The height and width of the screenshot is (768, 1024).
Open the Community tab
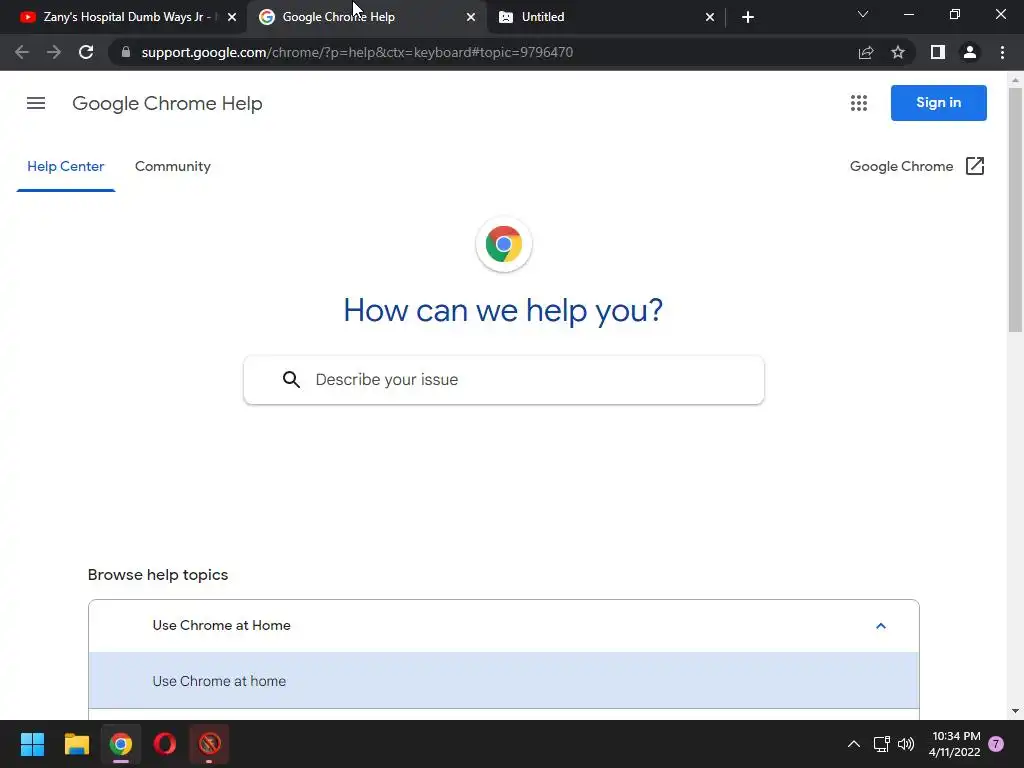point(173,167)
